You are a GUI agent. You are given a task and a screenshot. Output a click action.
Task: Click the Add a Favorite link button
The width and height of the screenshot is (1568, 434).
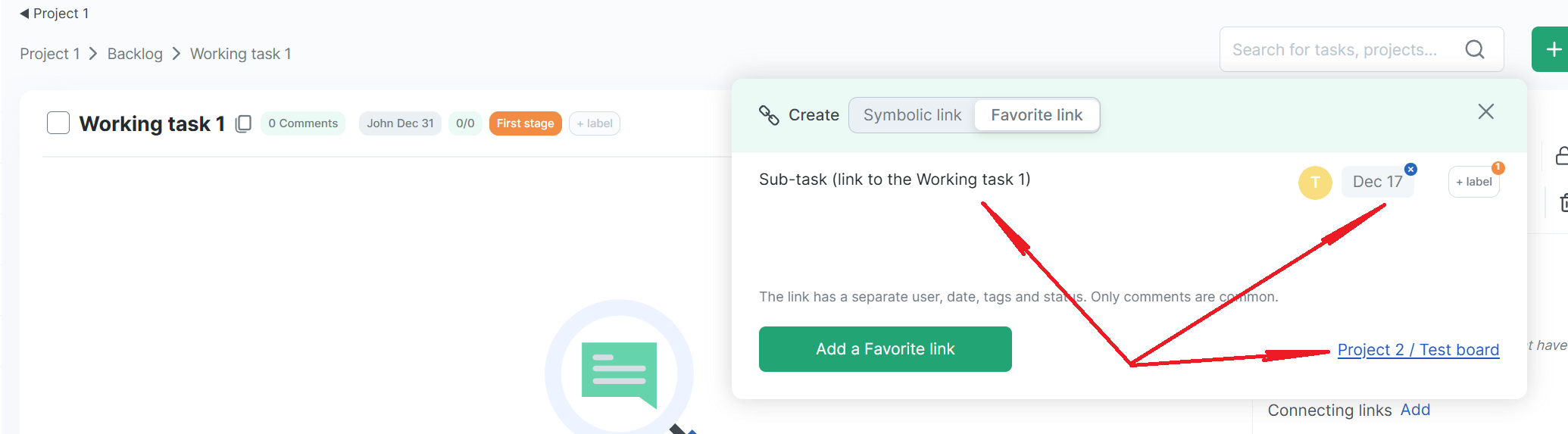[x=885, y=349]
